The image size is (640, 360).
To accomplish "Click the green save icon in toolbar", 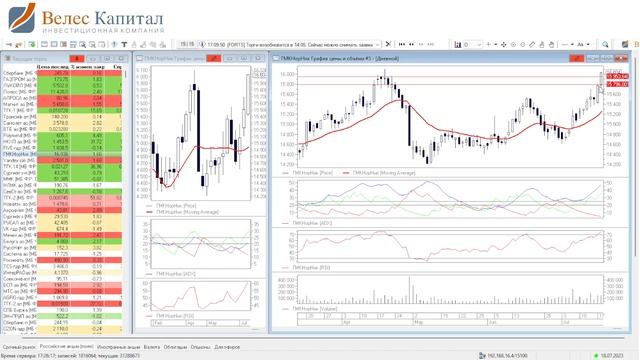I will tap(31, 44).
